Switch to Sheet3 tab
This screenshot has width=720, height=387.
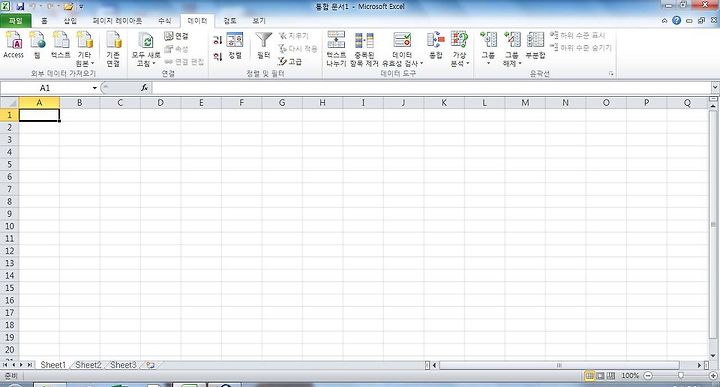click(x=123, y=365)
